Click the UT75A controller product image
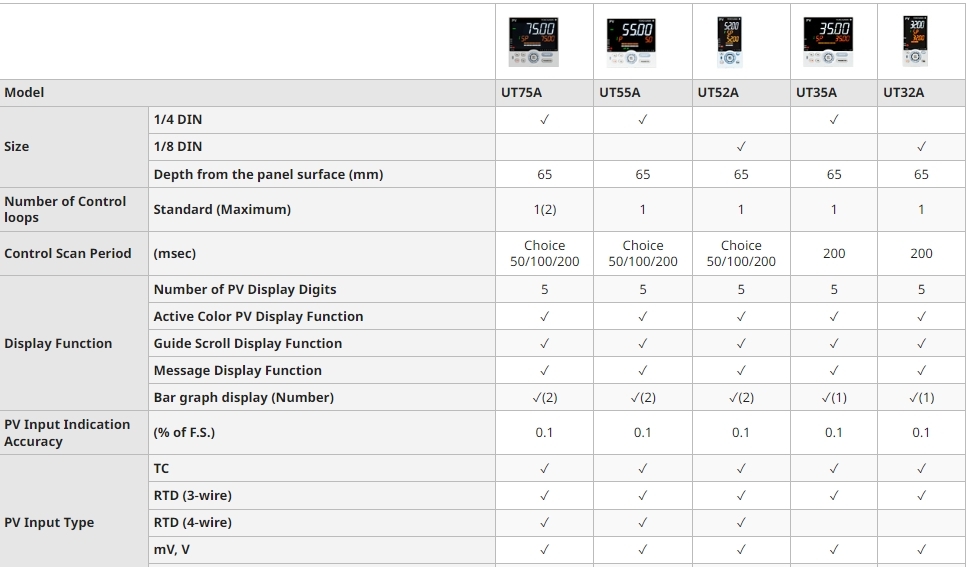The width and height of the screenshot is (968, 567). [533, 42]
